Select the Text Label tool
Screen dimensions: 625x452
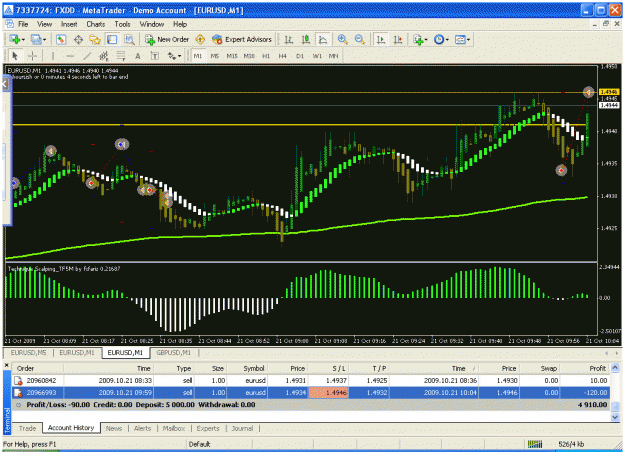pos(155,56)
